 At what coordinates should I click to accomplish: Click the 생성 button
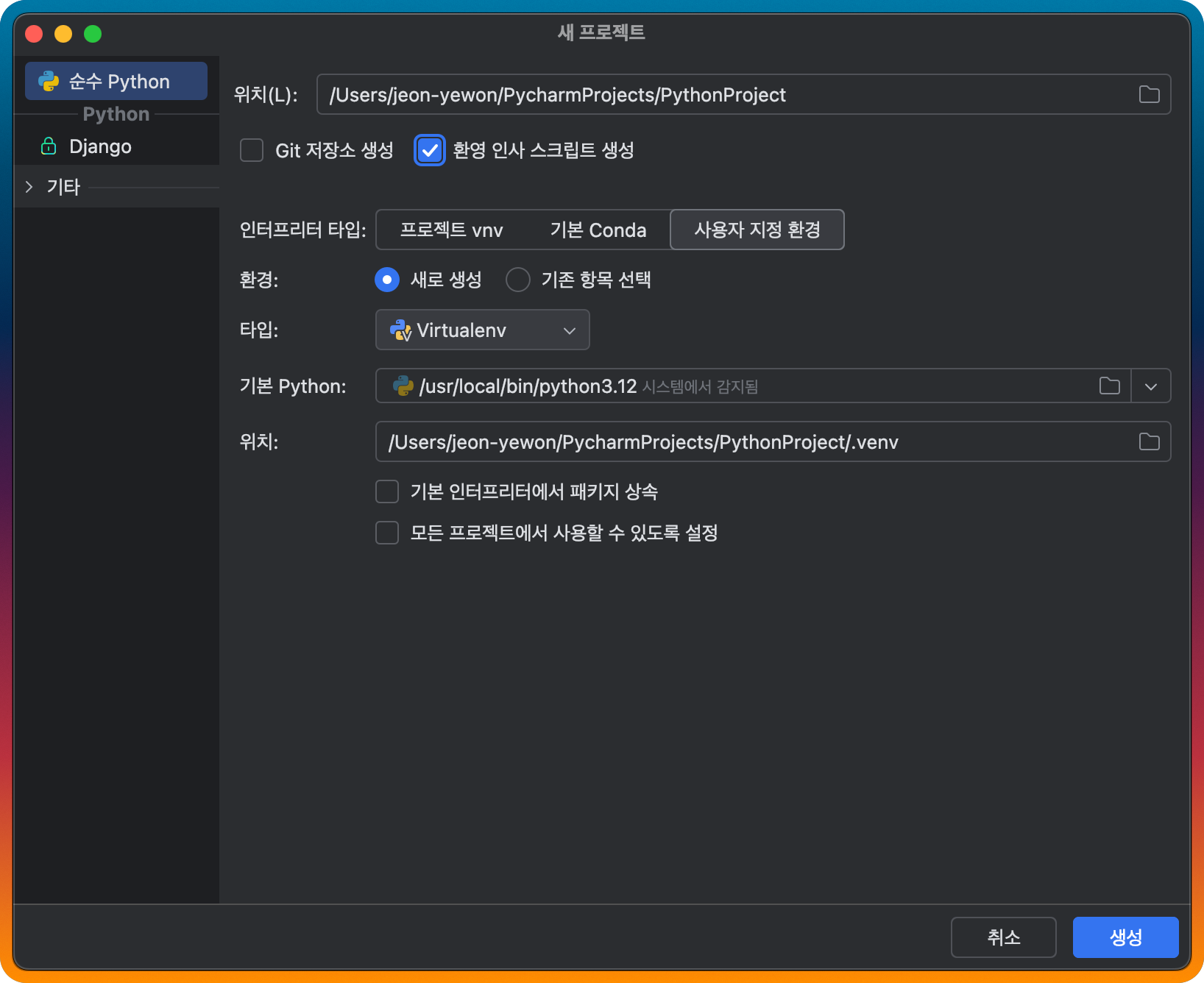pos(1126,937)
